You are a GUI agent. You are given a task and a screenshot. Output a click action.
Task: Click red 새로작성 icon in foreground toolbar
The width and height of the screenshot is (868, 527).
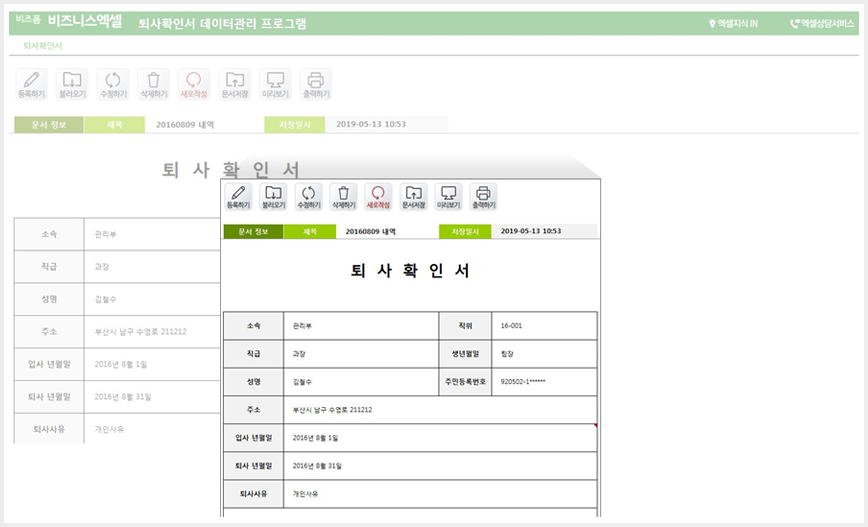378,197
